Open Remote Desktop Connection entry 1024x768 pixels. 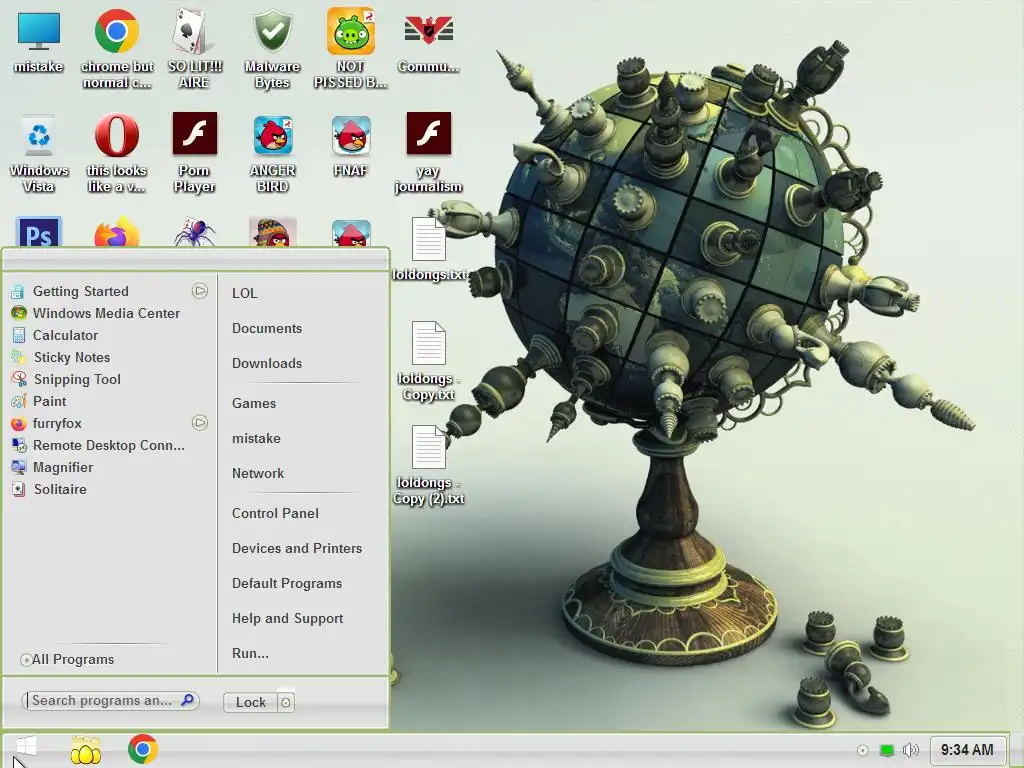(110, 445)
